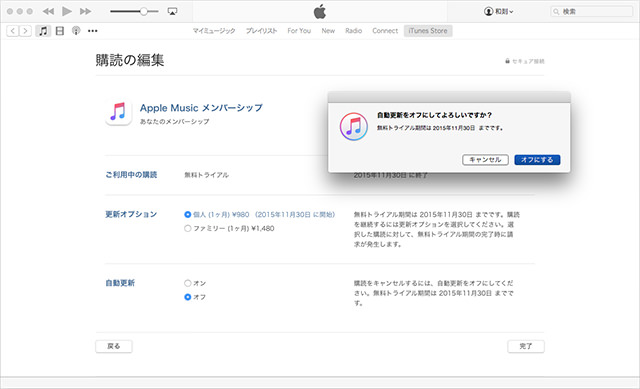Go forward with the right arrow button
The height and width of the screenshot is (389, 640).
click(x=25, y=31)
